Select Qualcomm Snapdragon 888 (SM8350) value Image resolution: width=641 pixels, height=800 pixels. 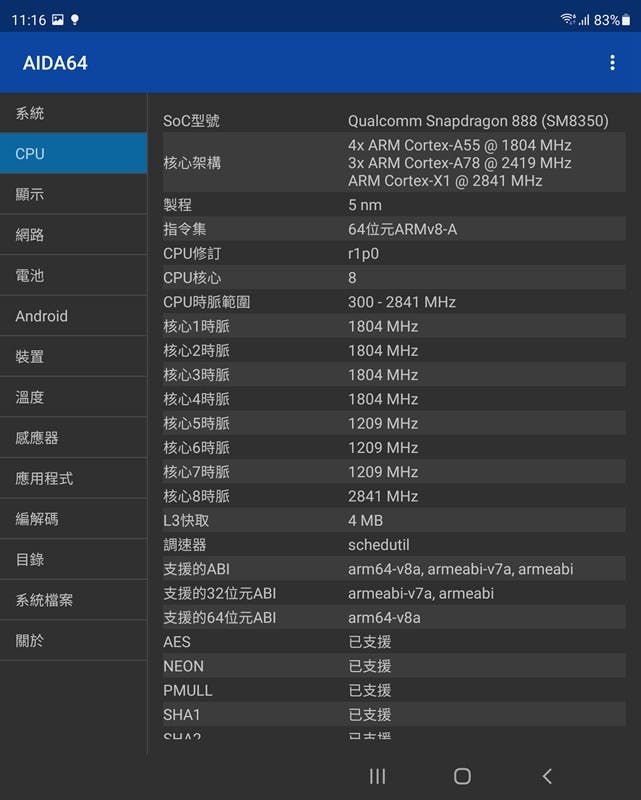click(478, 121)
